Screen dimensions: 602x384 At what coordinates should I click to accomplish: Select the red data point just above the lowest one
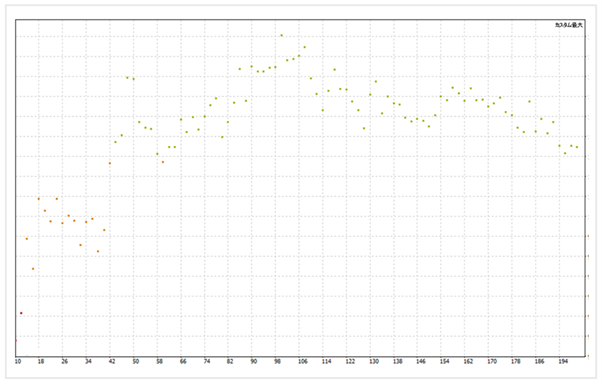click(21, 313)
